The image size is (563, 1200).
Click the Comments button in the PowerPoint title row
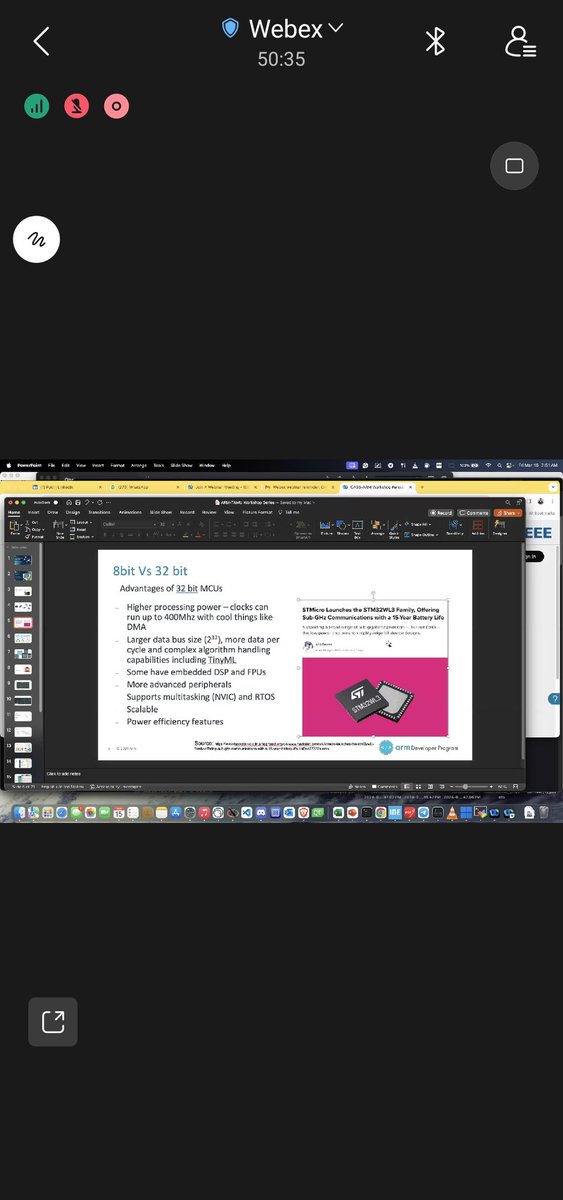pyautogui.click(x=474, y=513)
